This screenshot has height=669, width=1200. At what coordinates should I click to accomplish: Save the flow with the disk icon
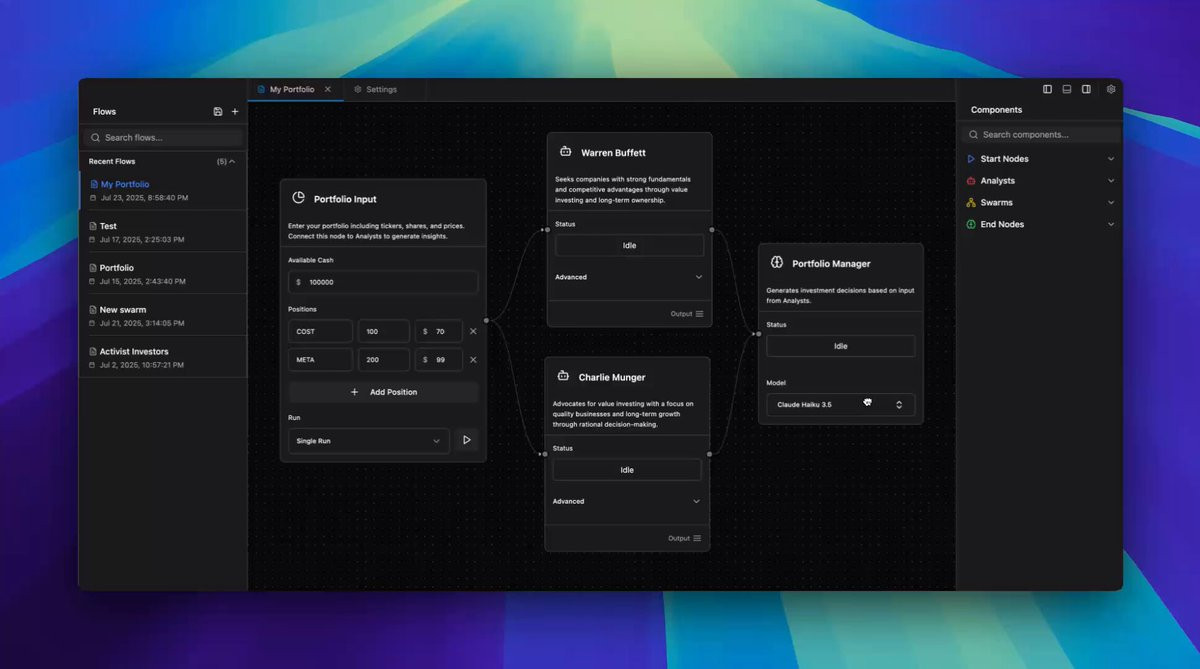(218, 112)
